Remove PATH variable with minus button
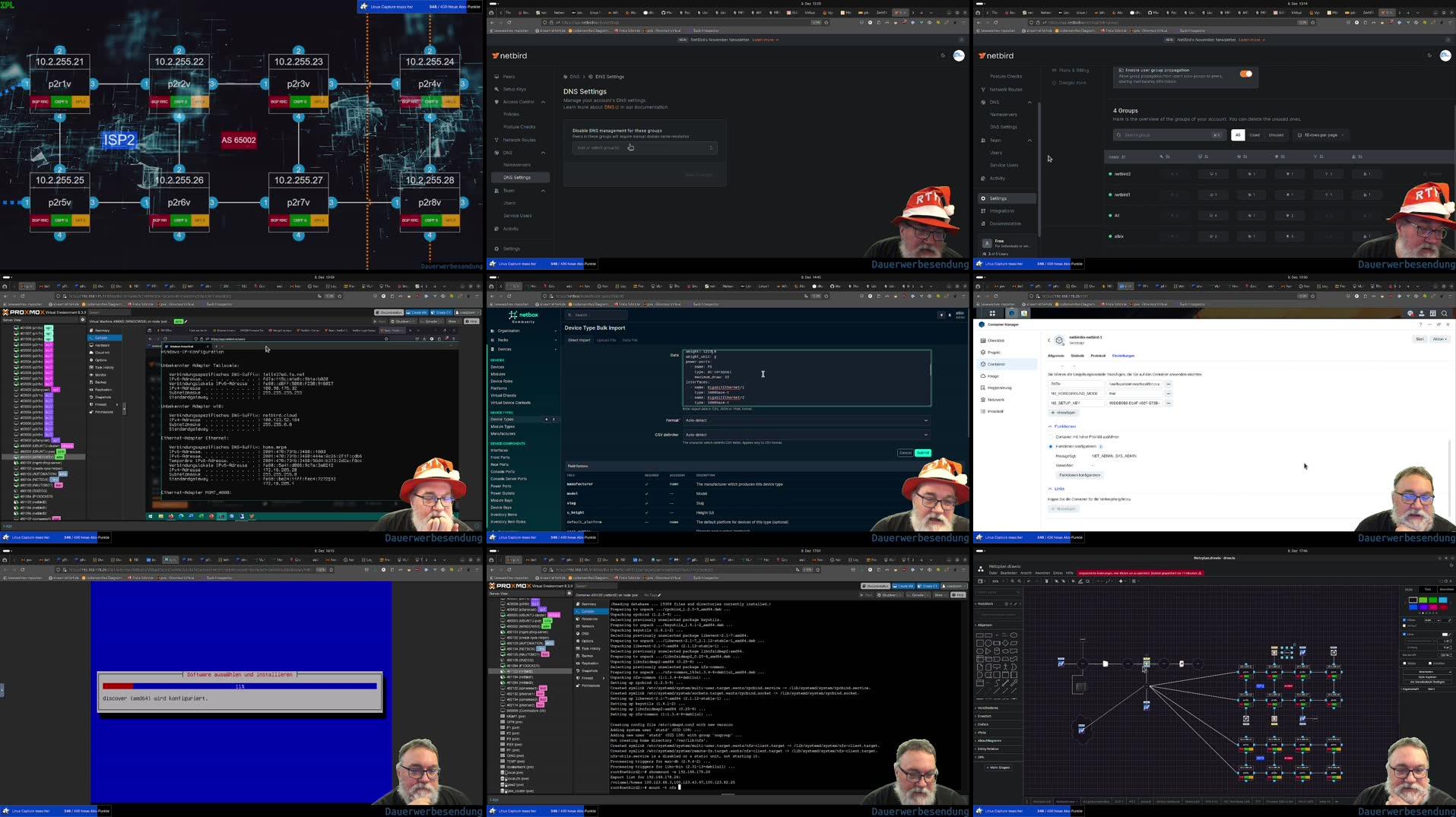This screenshot has width=1456, height=817. 1169,384
